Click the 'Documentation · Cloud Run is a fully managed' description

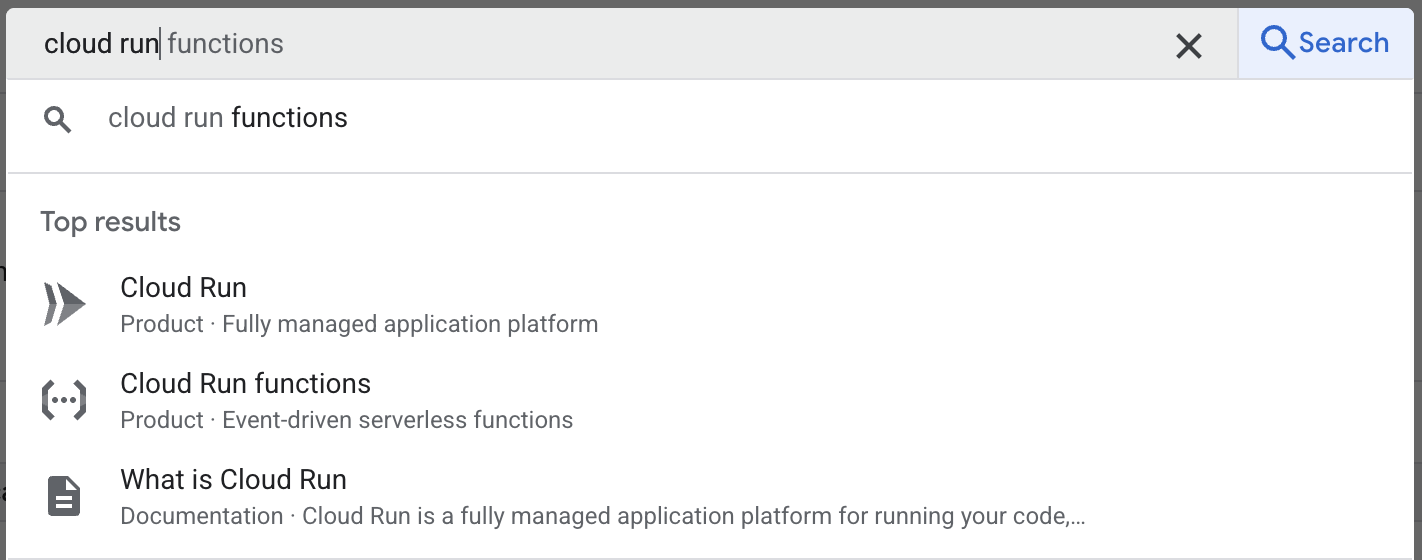(x=603, y=516)
